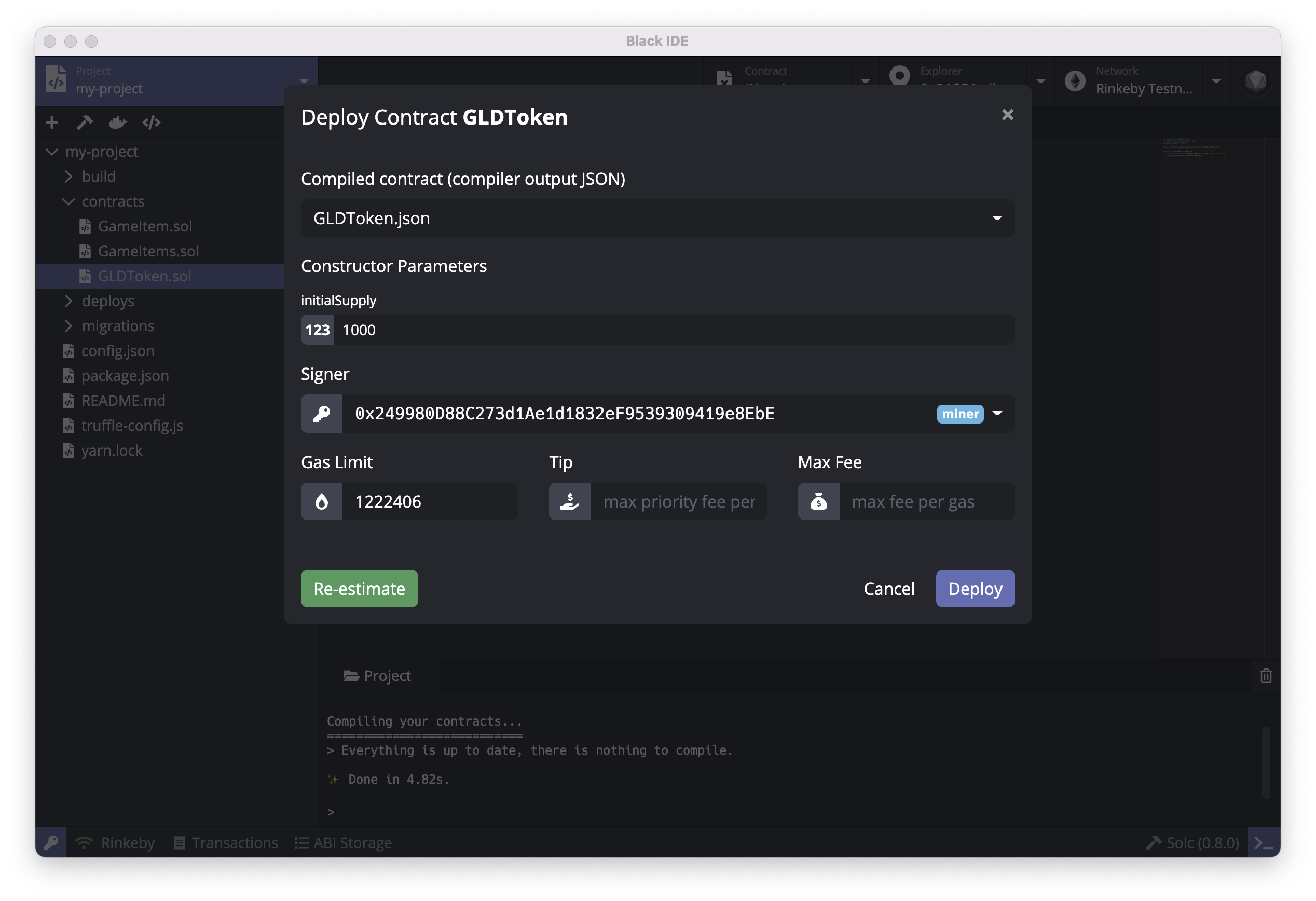The height and width of the screenshot is (901, 1316).
Task: Click the trash icon to clear terminal
Action: tap(1266, 676)
